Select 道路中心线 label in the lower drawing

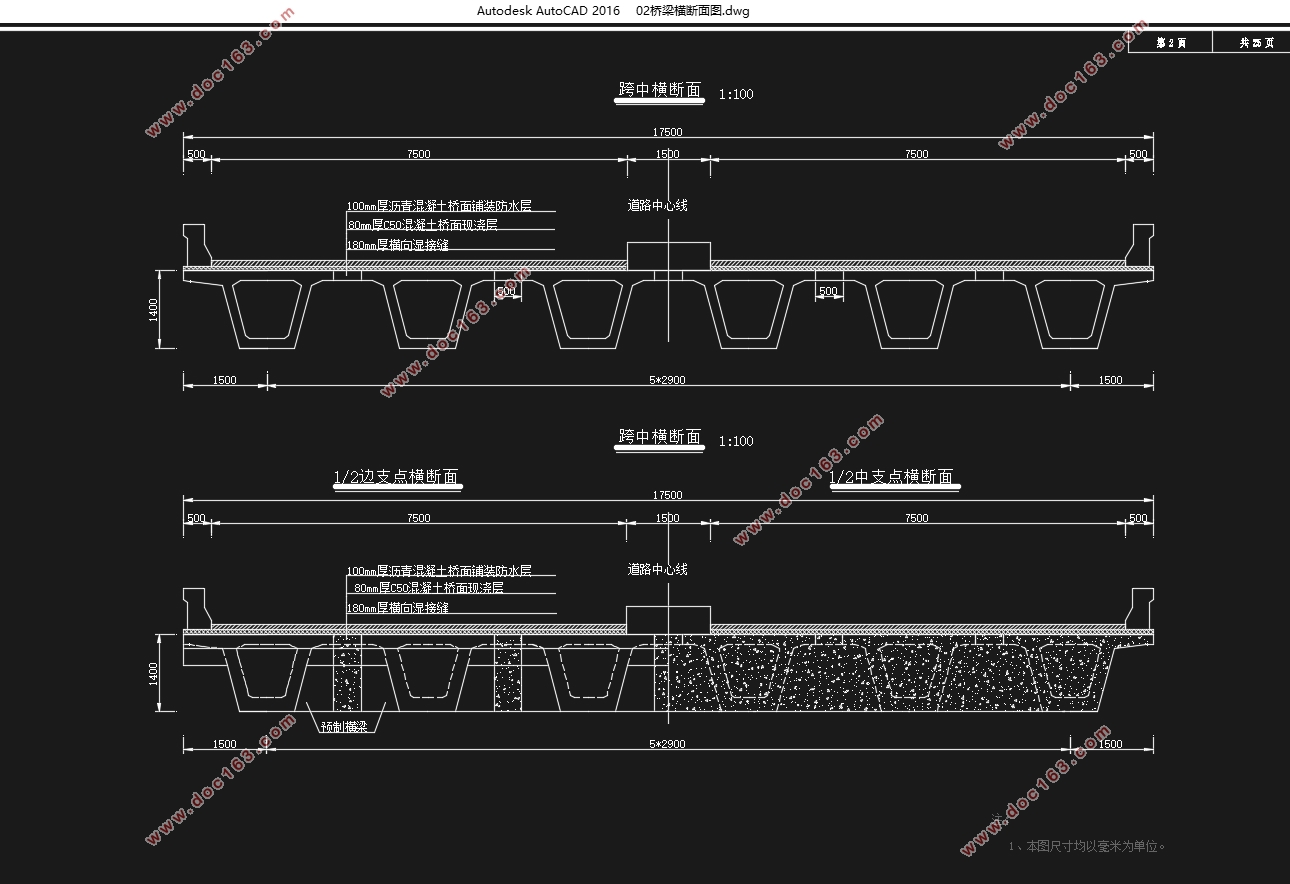(657, 569)
